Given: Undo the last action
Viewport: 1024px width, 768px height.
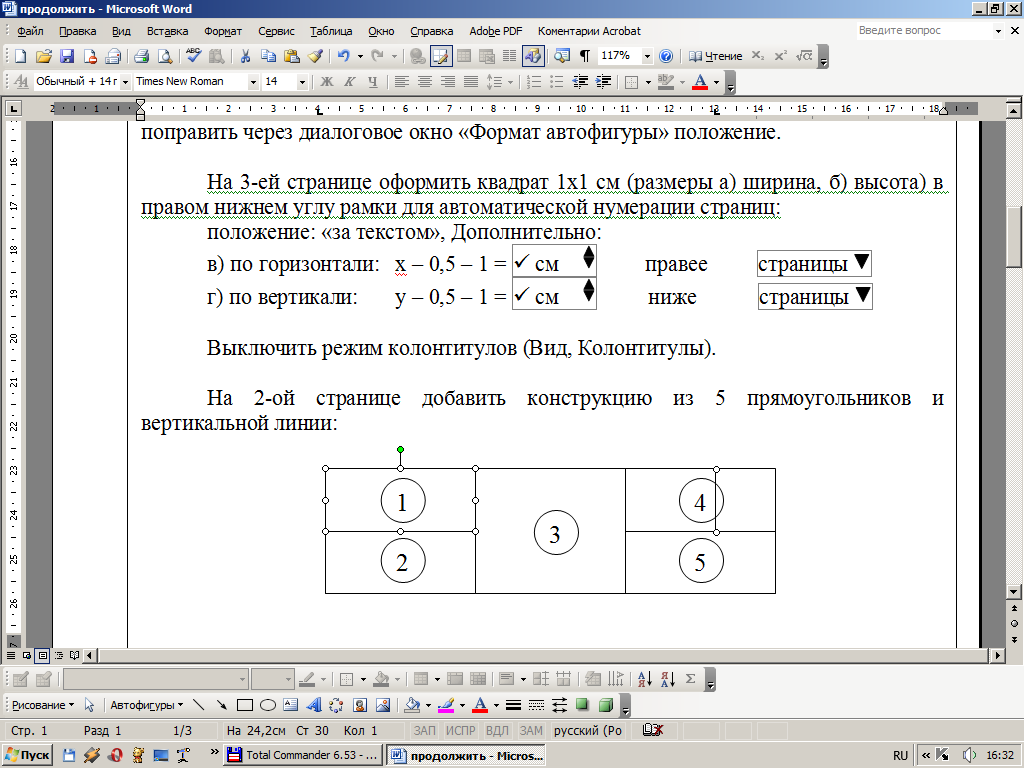Looking at the screenshot, I should pyautogui.click(x=344, y=56).
